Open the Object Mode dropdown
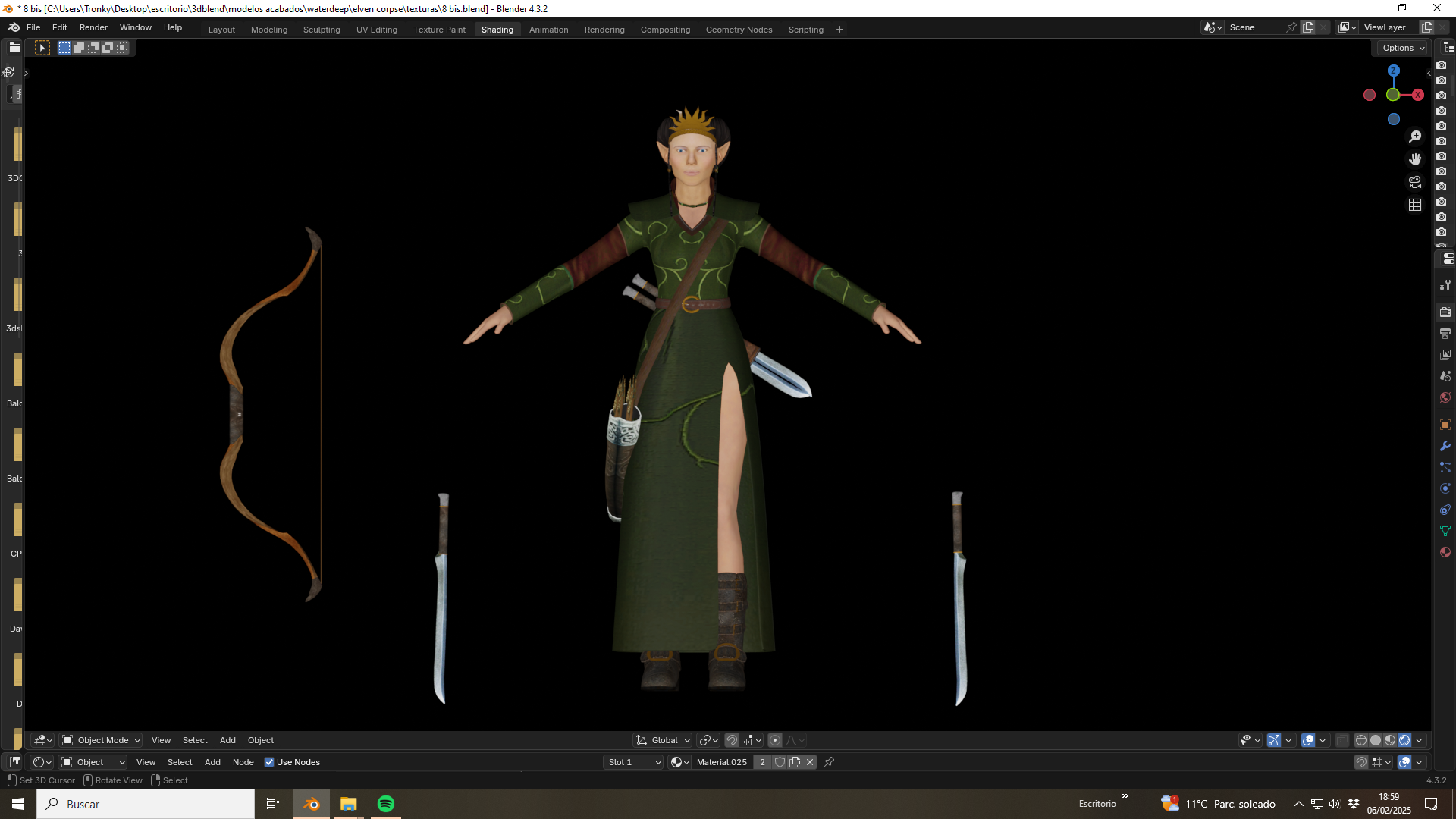The width and height of the screenshot is (1456, 819). click(101, 740)
